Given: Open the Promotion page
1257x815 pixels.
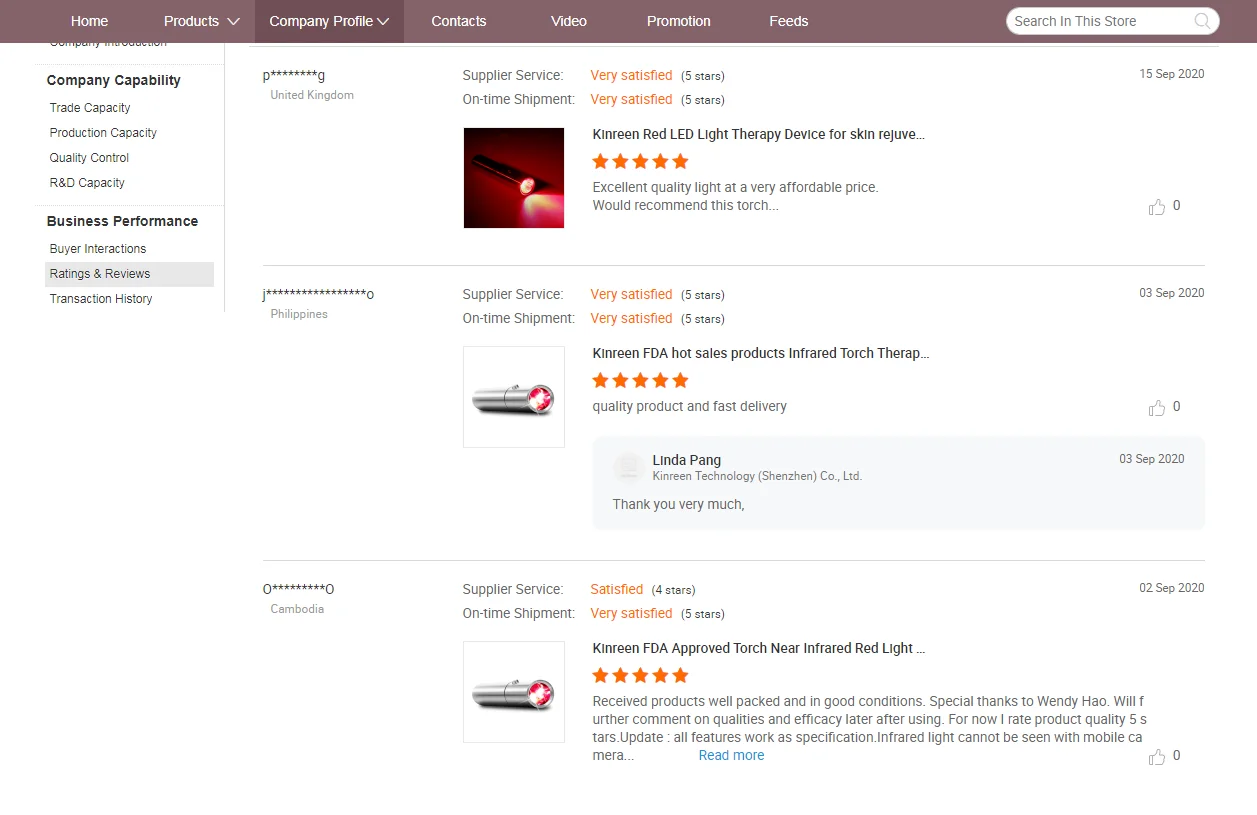Looking at the screenshot, I should click(679, 21).
